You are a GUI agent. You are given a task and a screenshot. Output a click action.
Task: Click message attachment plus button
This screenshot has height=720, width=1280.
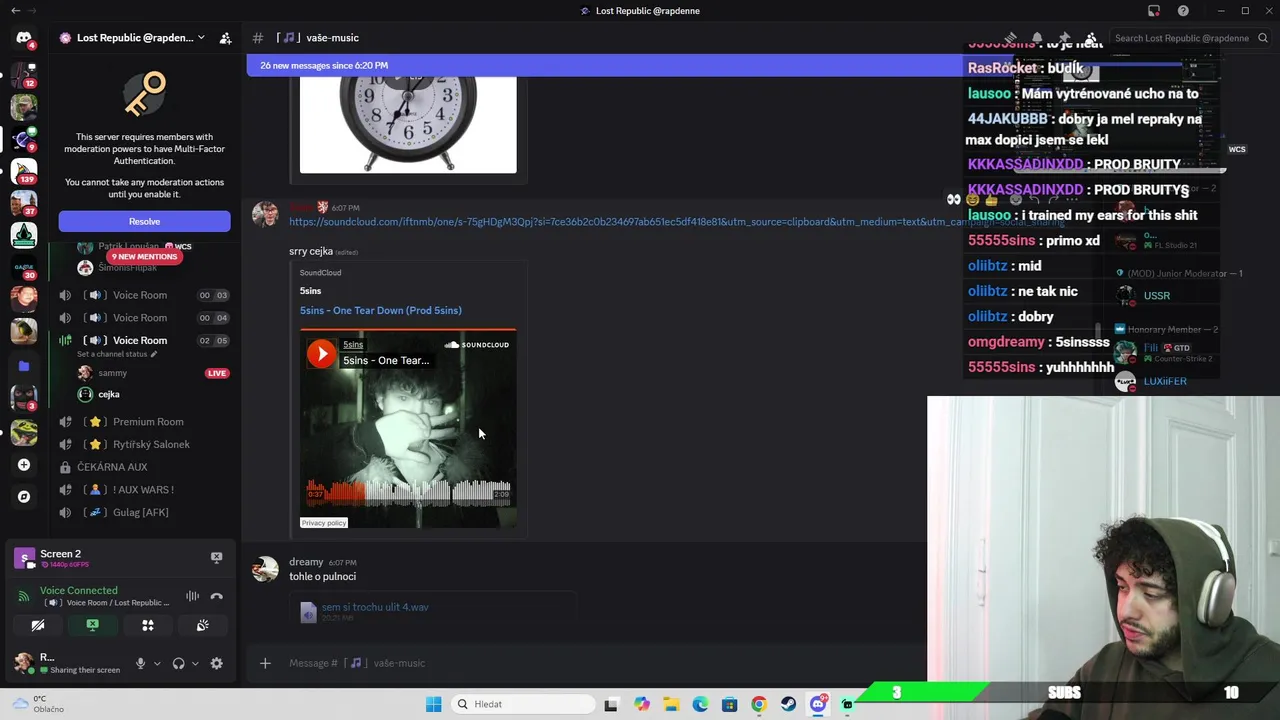pyautogui.click(x=265, y=663)
